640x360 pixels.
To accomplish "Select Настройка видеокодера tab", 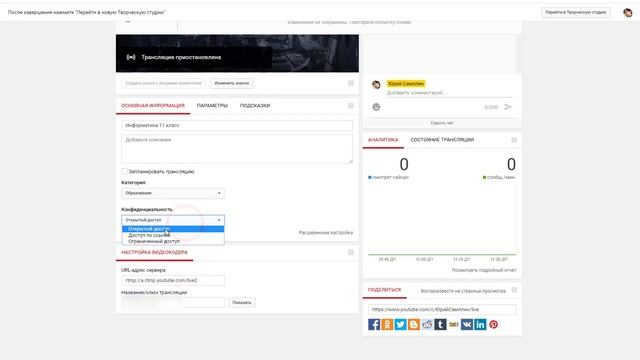I will pos(154,252).
